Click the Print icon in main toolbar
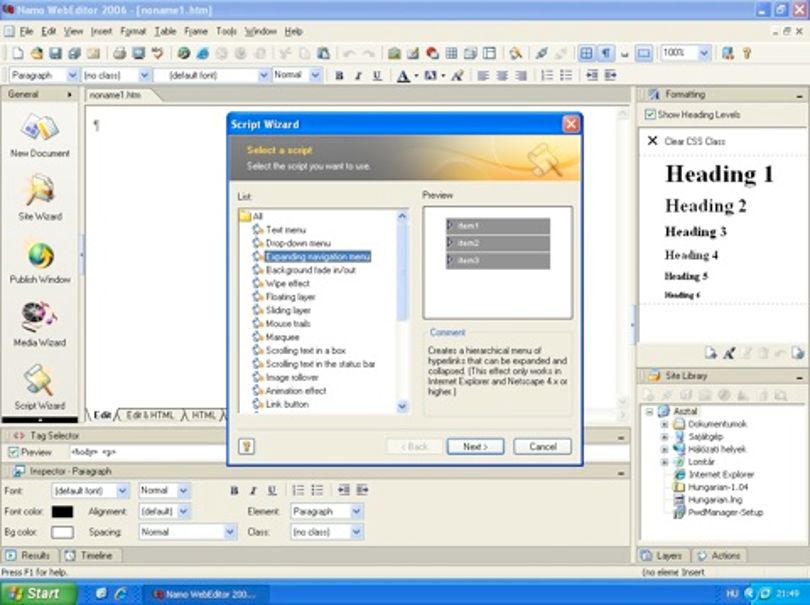The height and width of the screenshot is (605, 810). (119, 53)
